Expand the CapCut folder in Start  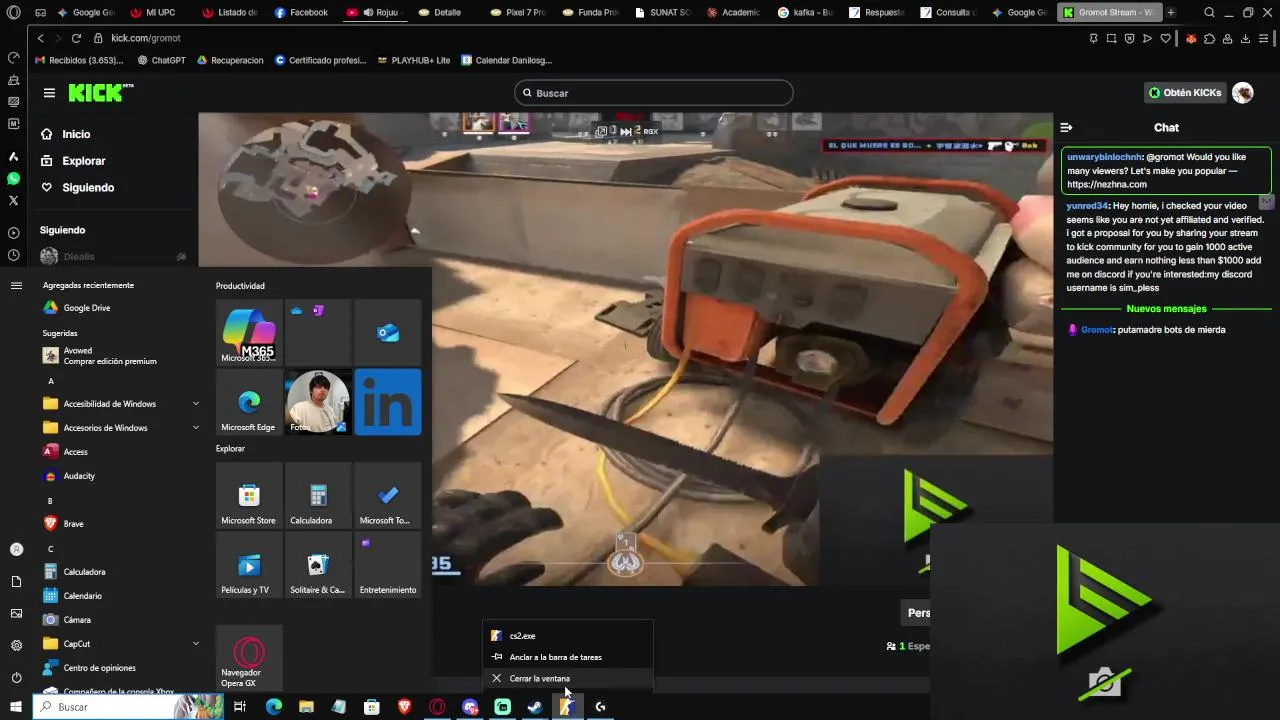122,644
